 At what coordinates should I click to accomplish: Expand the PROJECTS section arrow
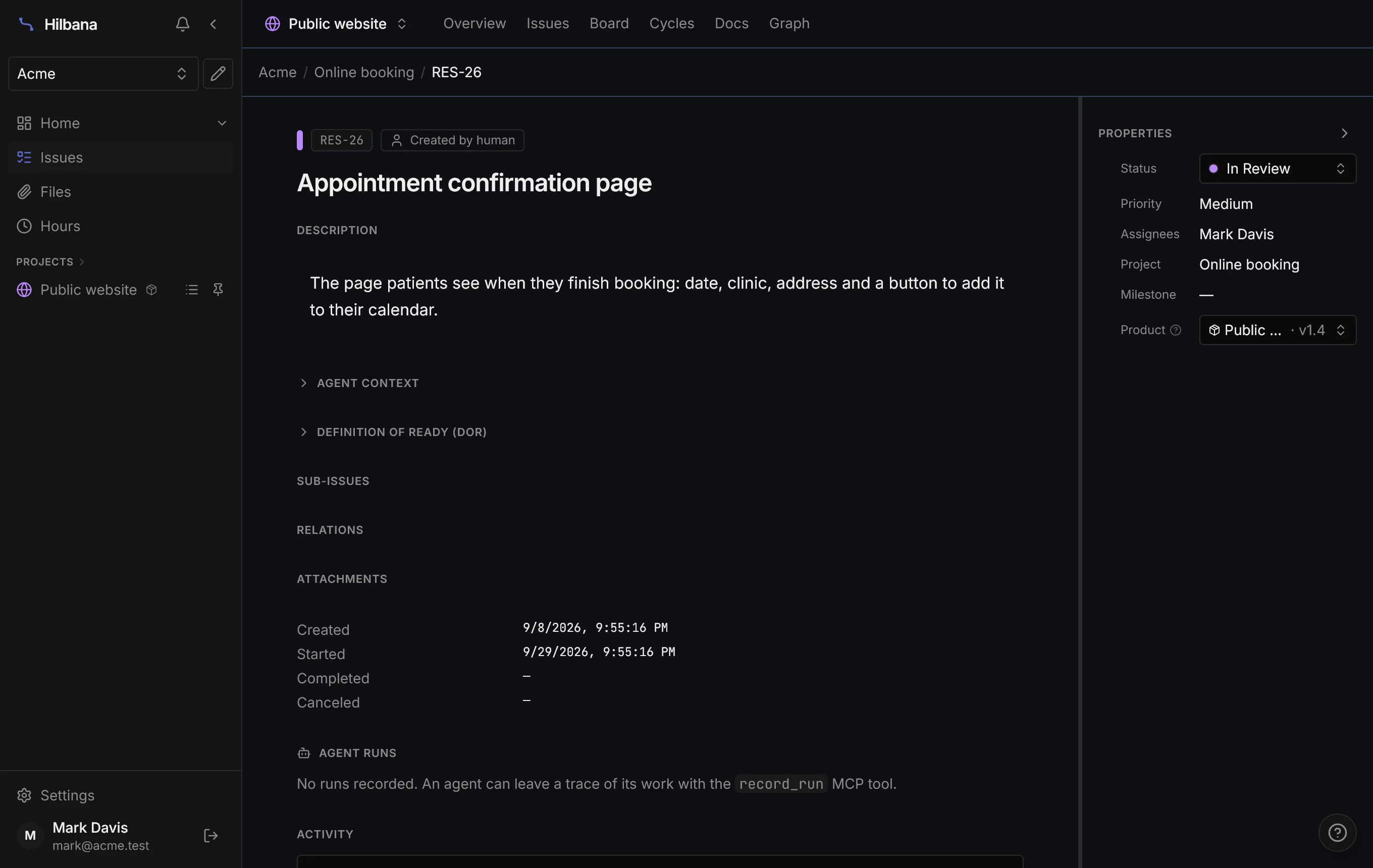click(82, 261)
